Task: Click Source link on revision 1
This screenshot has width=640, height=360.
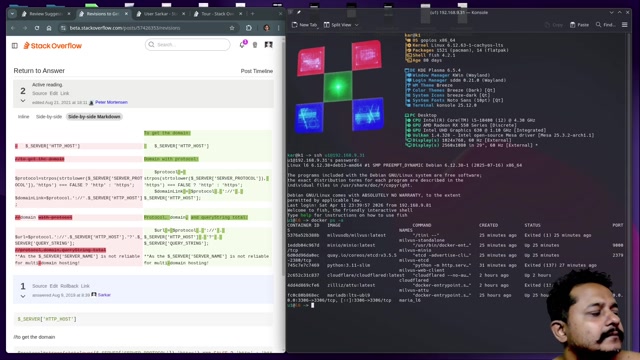Action: pos(40,286)
